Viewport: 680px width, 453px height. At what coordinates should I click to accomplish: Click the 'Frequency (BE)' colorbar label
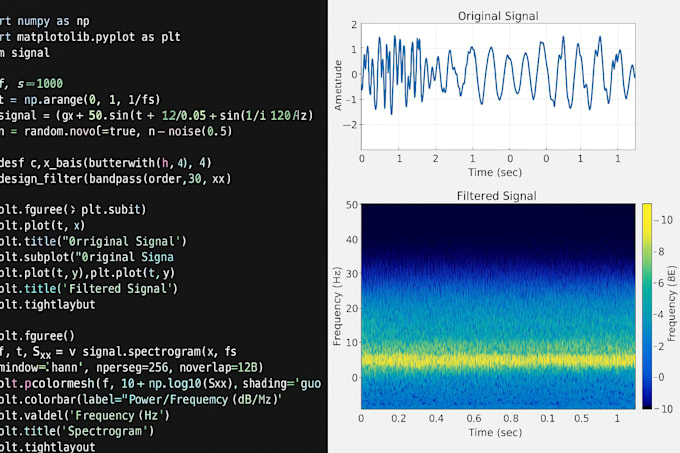click(x=671, y=304)
